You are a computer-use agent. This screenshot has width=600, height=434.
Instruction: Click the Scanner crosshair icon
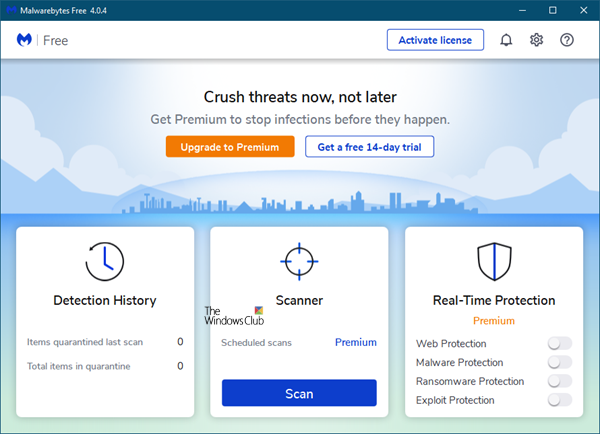click(299, 262)
